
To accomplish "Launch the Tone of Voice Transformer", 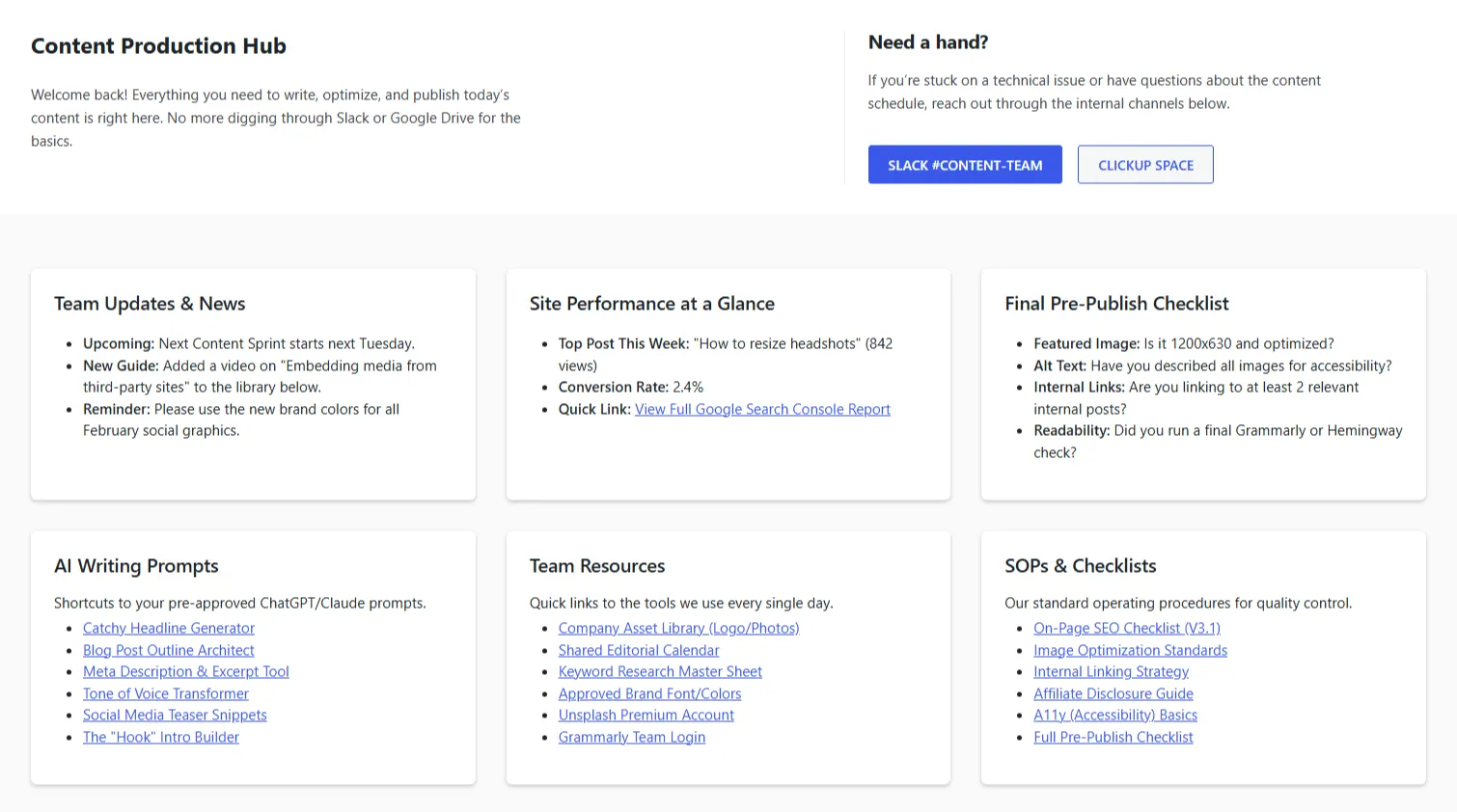I will pyautogui.click(x=166, y=693).
